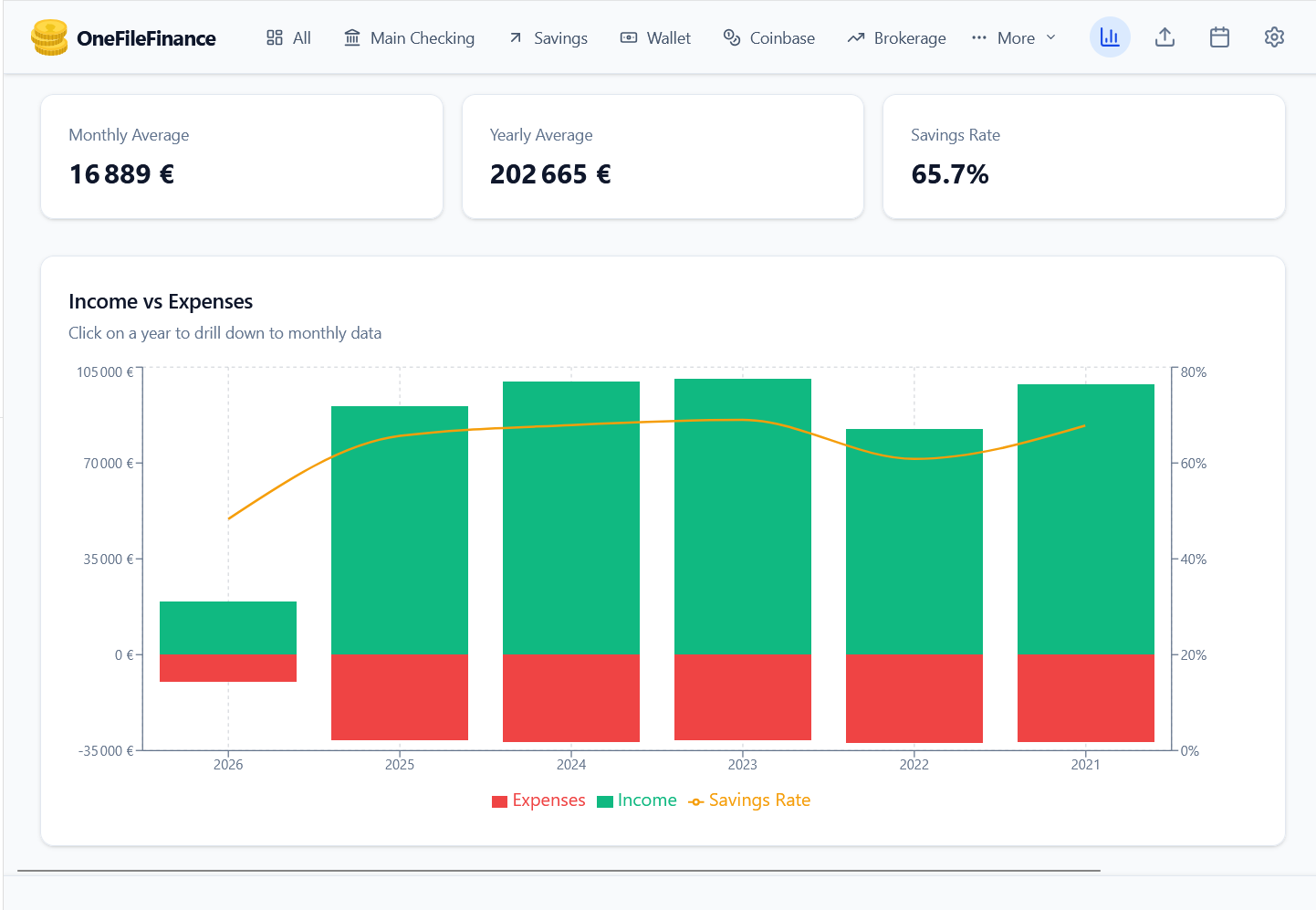Open the calendar icon in the toolbar
The height and width of the screenshot is (910, 1316).
[x=1219, y=37]
